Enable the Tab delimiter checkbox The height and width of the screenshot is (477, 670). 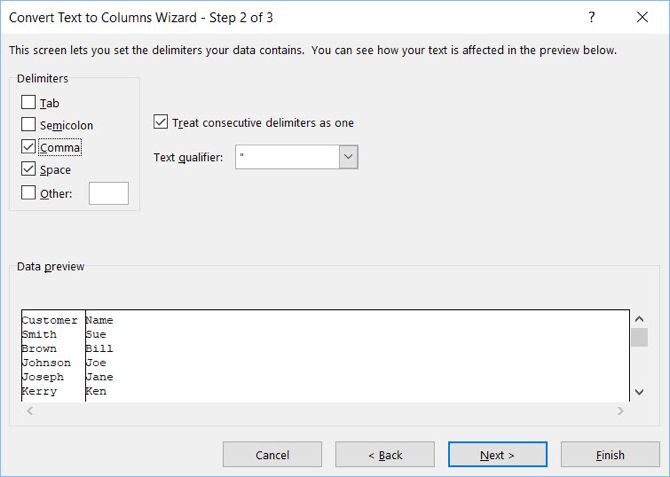pos(28,103)
